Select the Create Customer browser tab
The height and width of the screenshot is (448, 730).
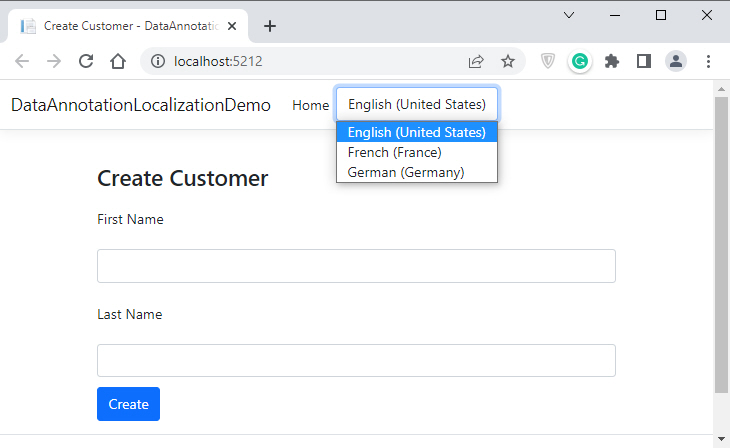click(x=128, y=26)
